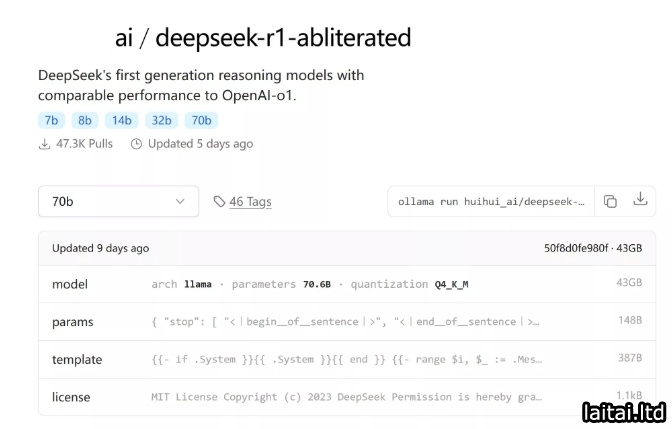Select the 7b size tag
This screenshot has width=672, height=429.
tap(50, 120)
